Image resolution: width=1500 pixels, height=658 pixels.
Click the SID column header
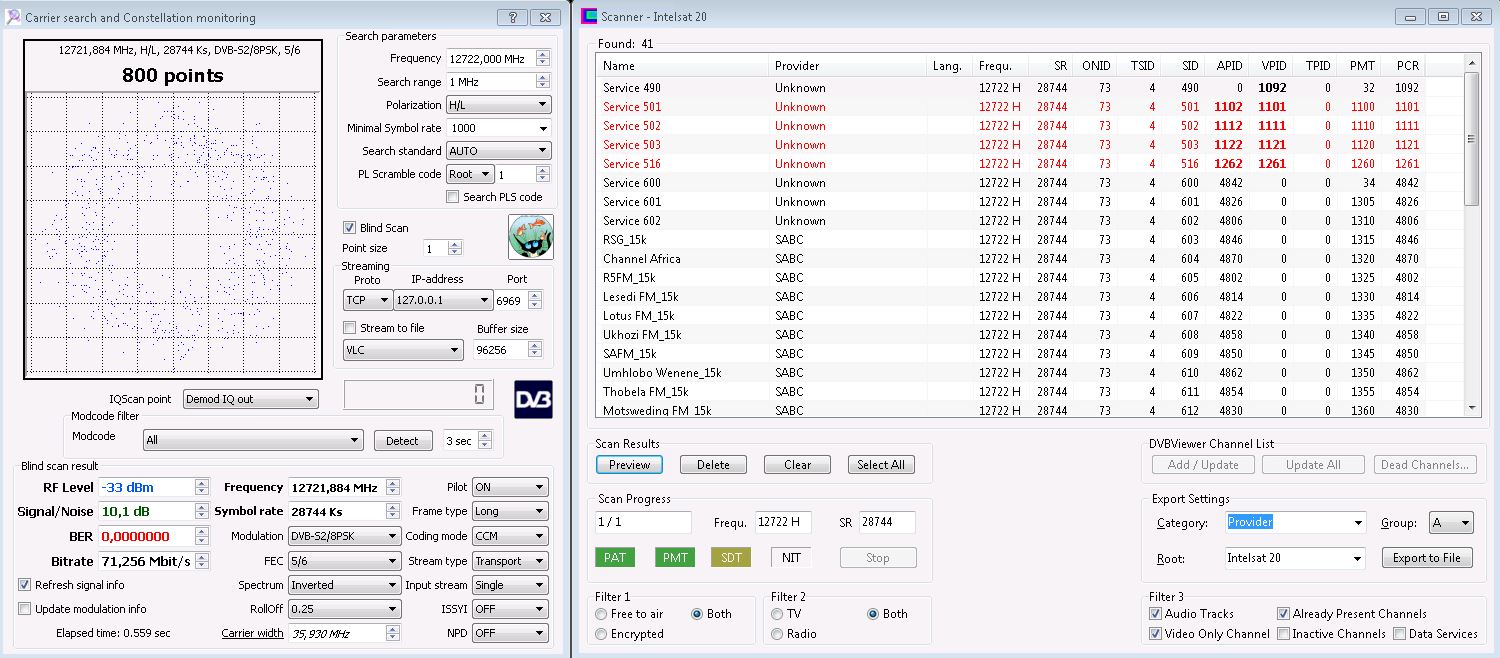[x=1182, y=66]
